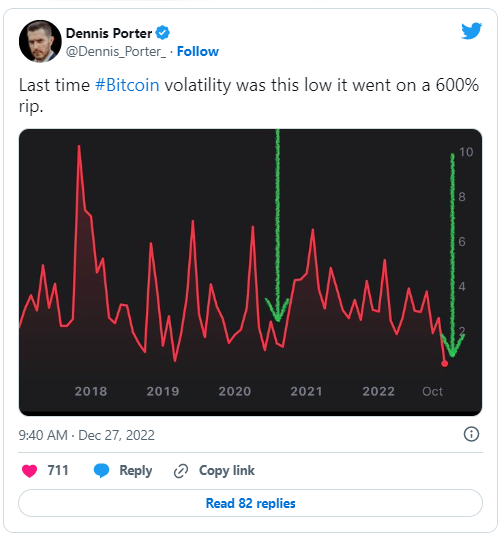
Task: Follow Dennis Porter
Action: [x=198, y=51]
